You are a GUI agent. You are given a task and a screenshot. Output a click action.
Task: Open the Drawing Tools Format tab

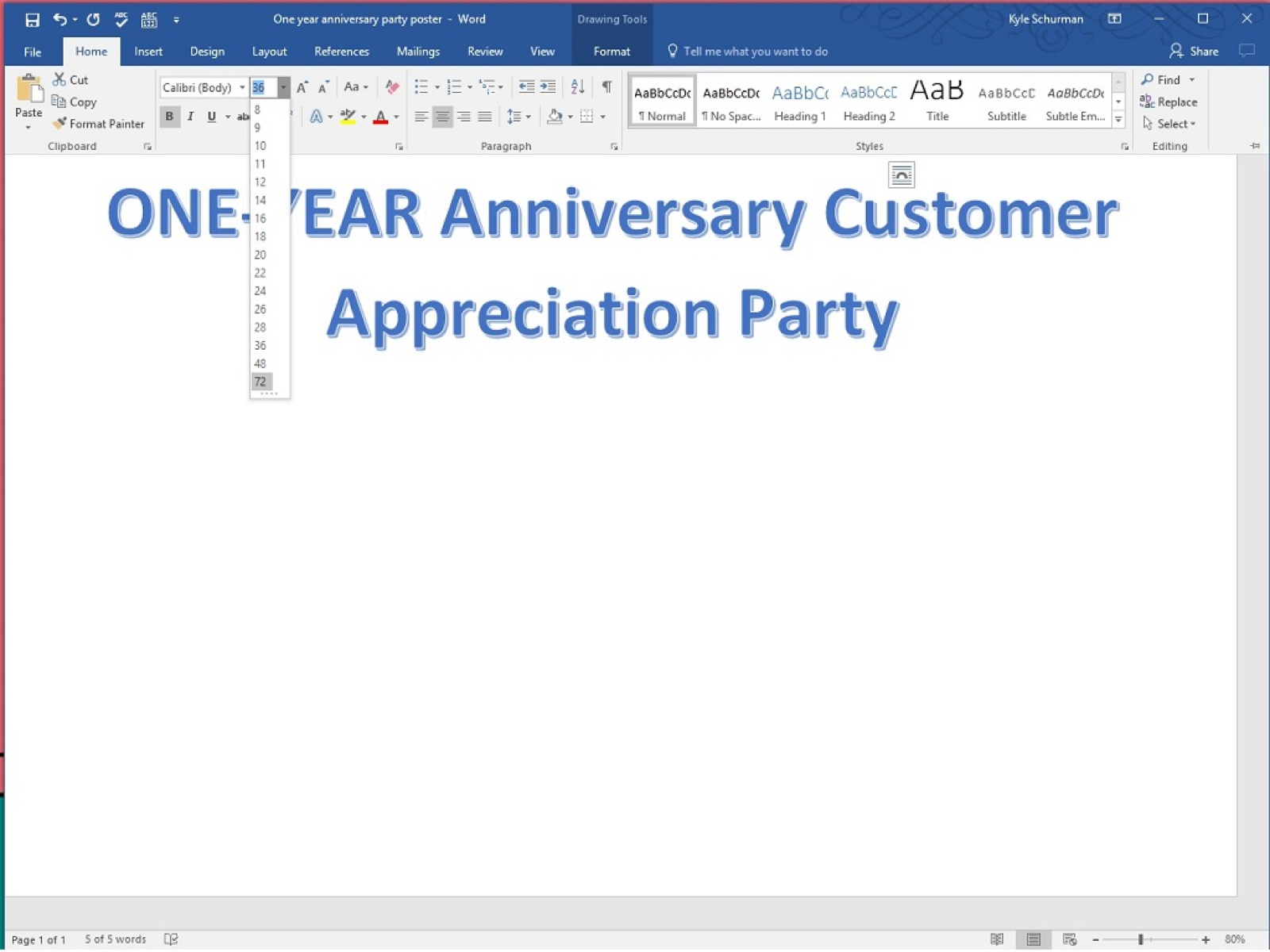(611, 51)
